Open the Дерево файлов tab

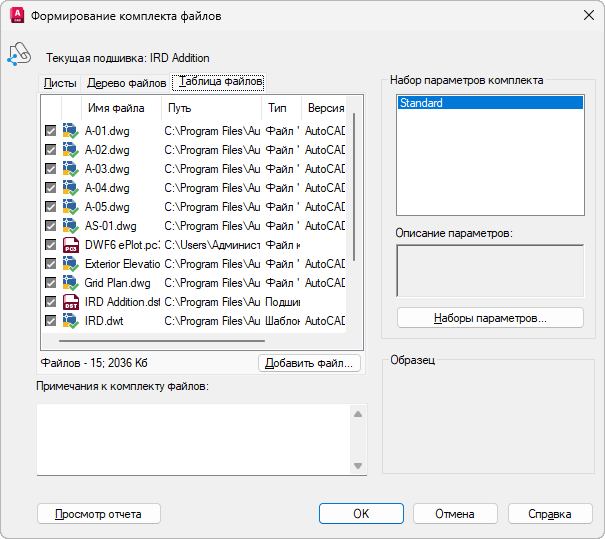point(127,83)
